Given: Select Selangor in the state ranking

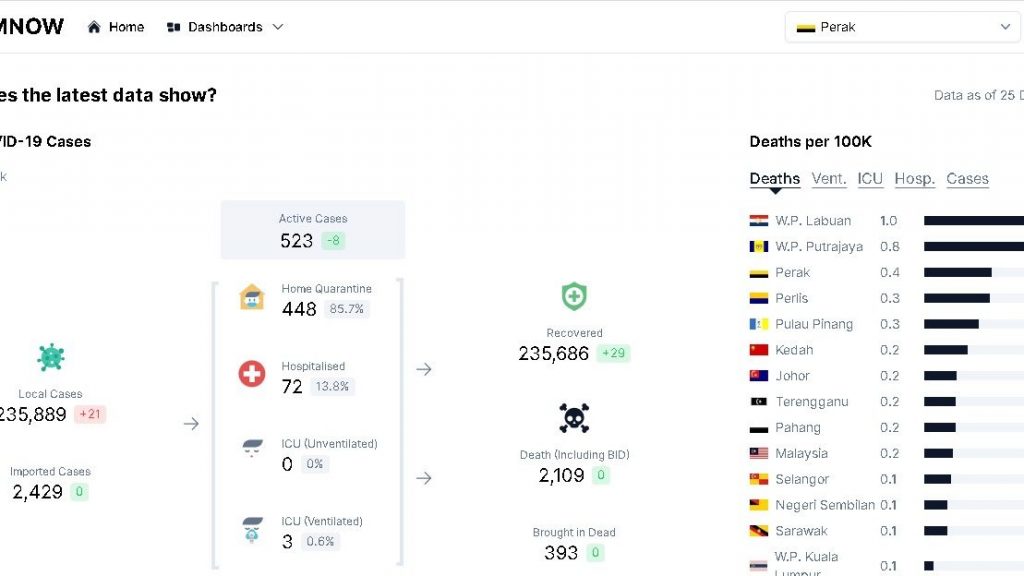Looking at the screenshot, I should click(802, 479).
